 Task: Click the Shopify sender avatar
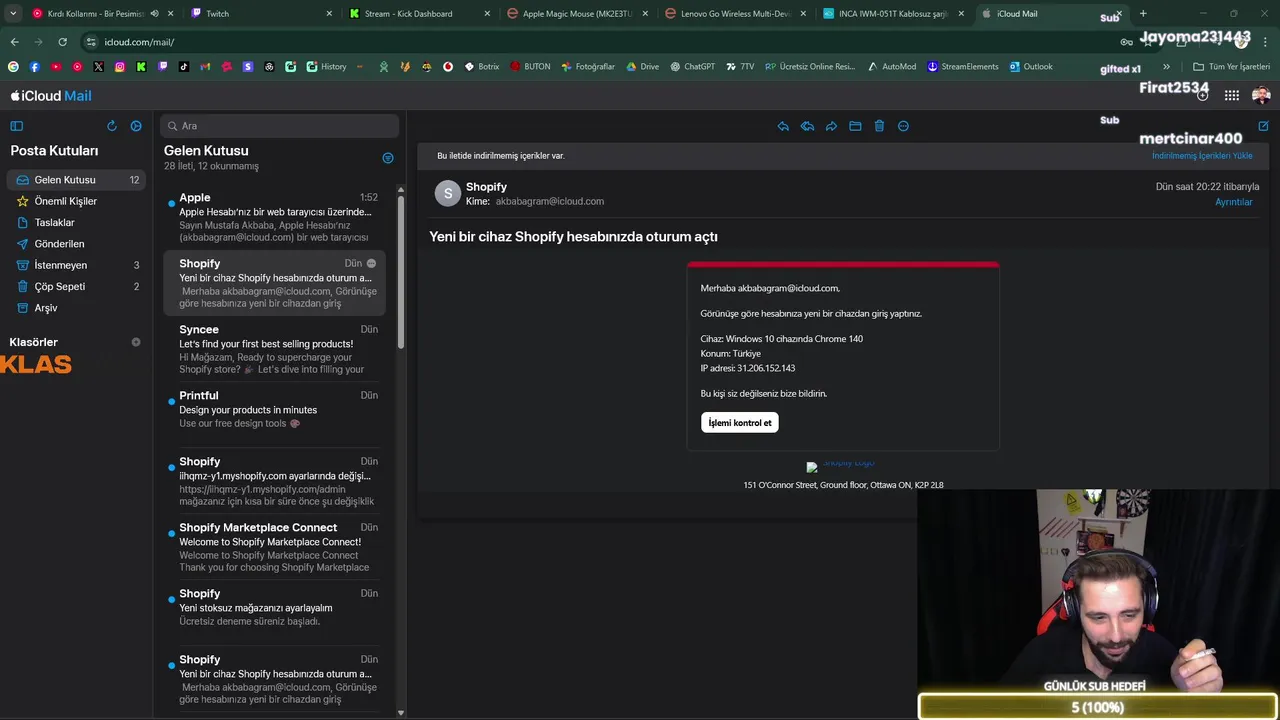point(447,193)
